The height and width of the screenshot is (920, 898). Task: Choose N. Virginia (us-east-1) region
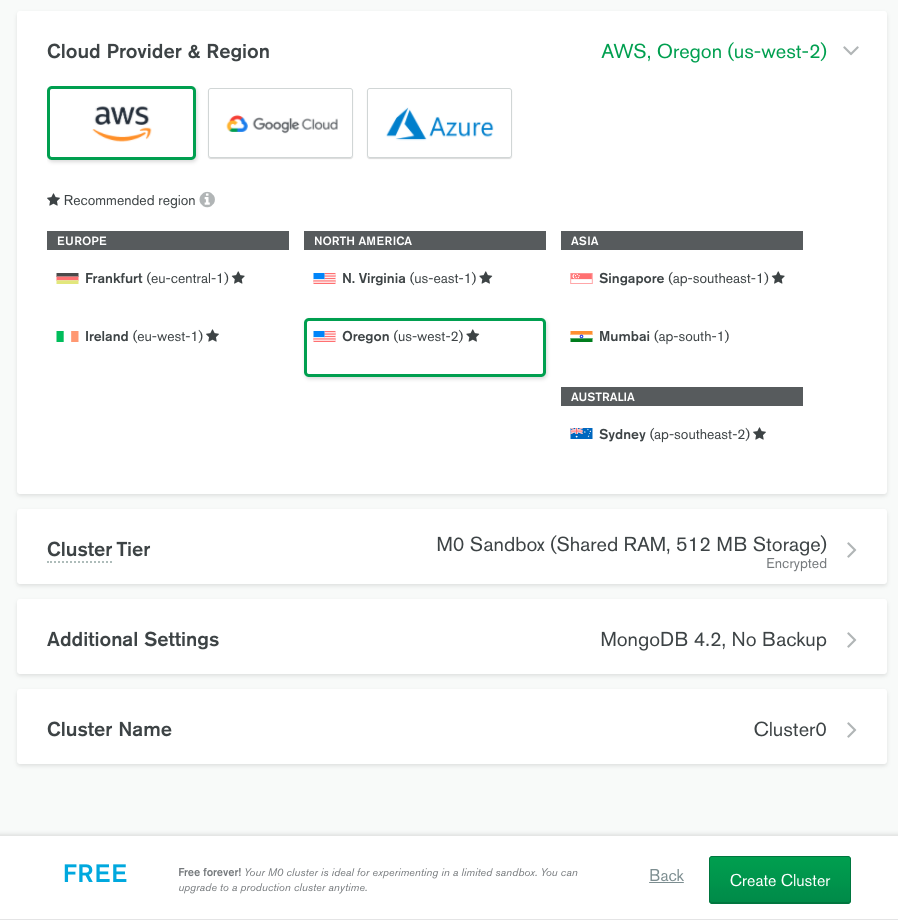tap(425, 279)
